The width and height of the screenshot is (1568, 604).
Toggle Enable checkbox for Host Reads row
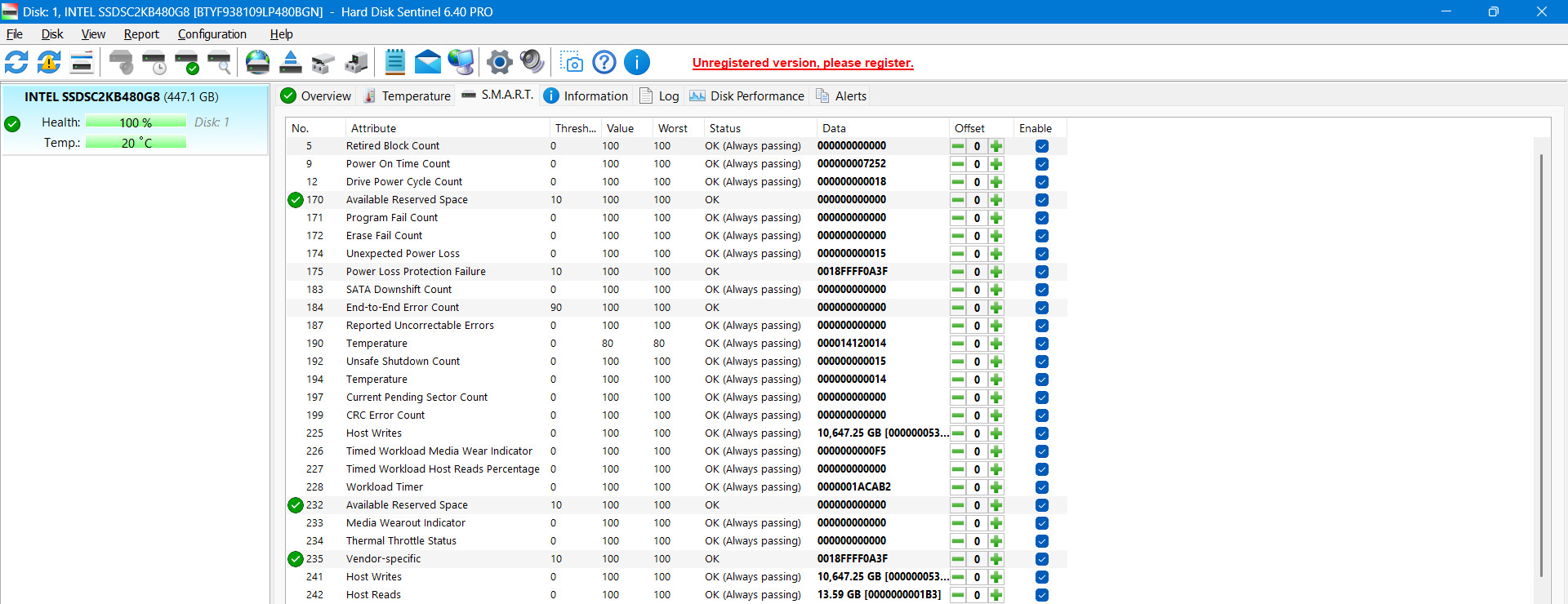1041,595
